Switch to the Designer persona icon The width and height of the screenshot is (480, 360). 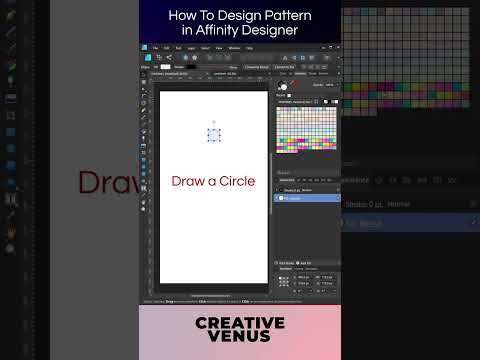coord(148,57)
